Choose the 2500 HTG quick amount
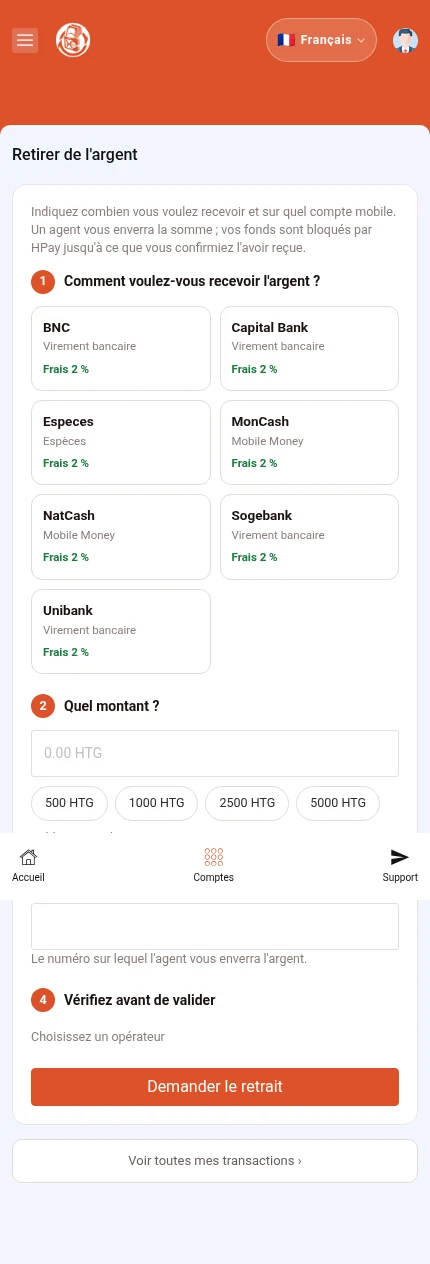This screenshot has height=1264, width=430. pos(247,803)
